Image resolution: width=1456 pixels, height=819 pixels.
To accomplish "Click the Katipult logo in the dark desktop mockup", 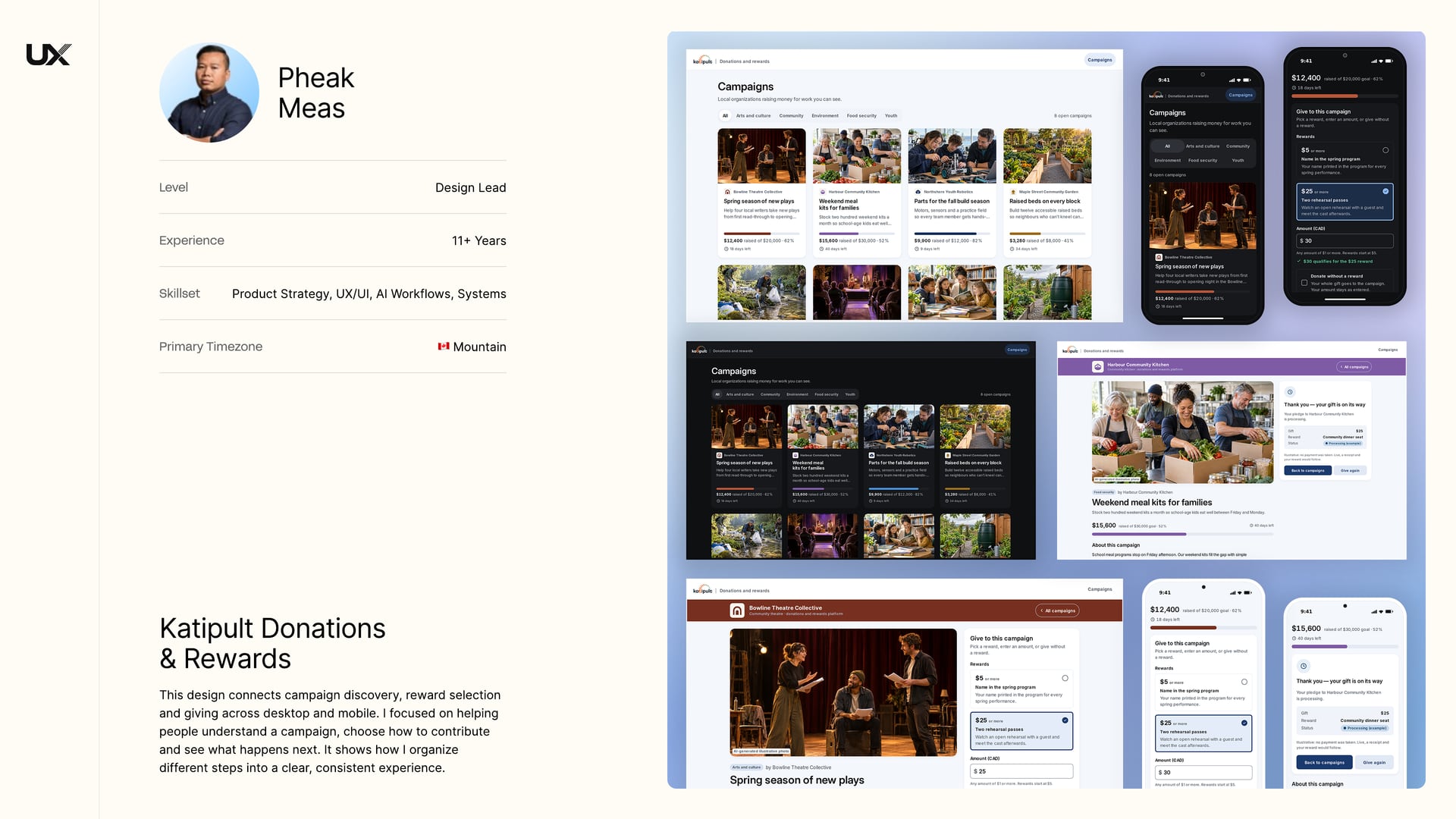I will point(699,350).
